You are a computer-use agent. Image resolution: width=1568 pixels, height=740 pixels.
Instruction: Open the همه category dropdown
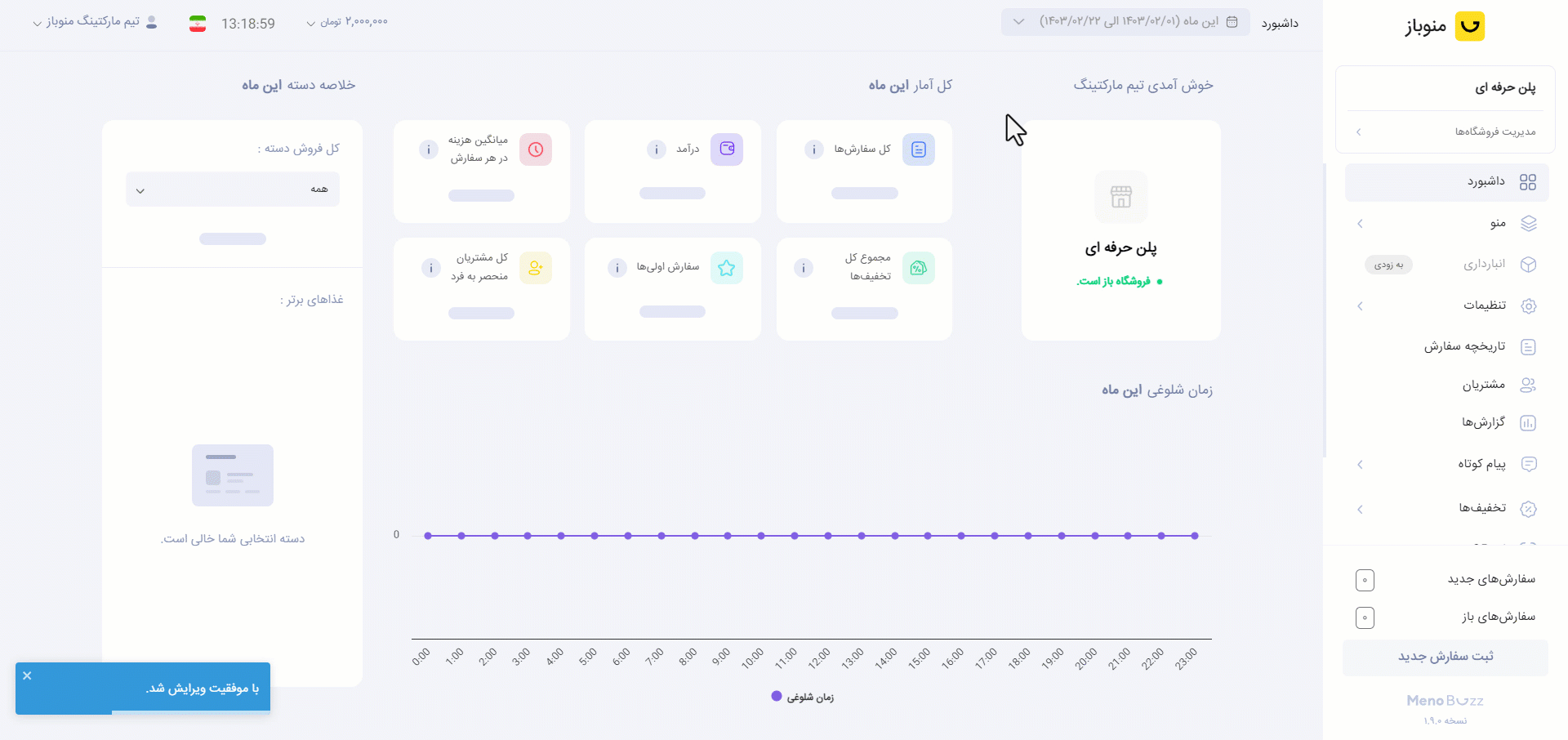tap(233, 189)
